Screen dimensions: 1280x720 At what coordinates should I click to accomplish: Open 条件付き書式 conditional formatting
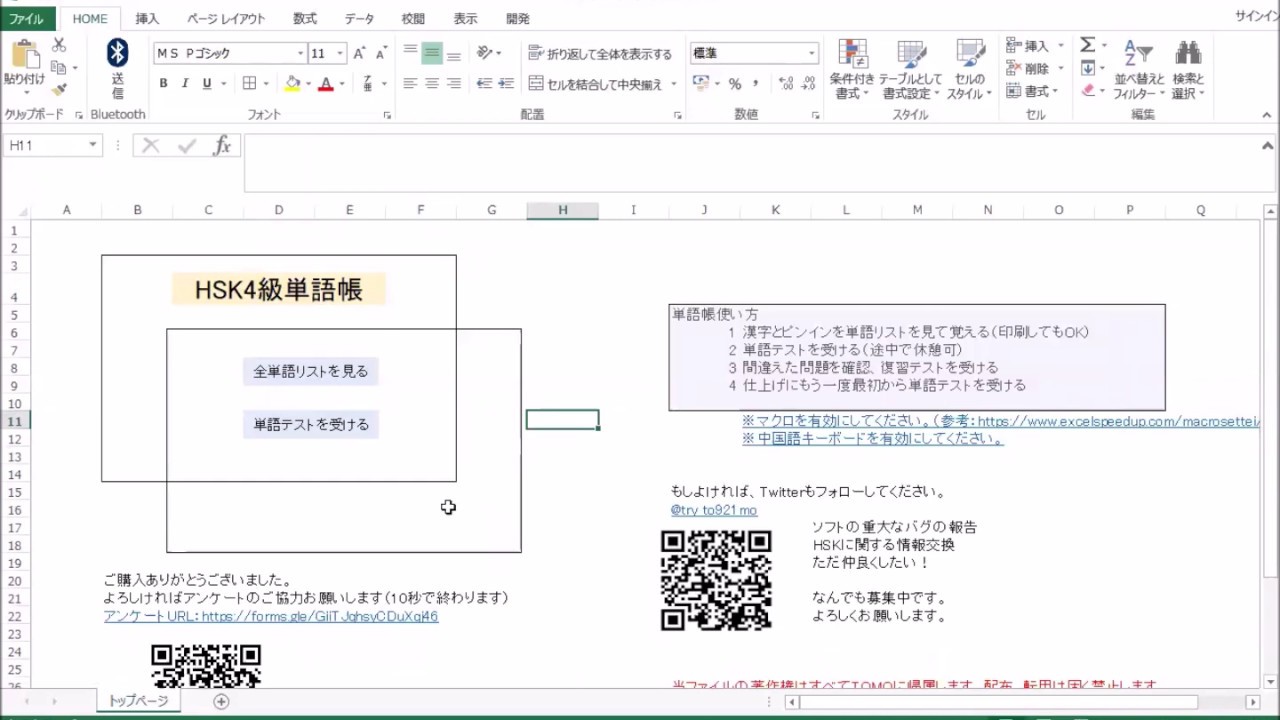point(852,69)
